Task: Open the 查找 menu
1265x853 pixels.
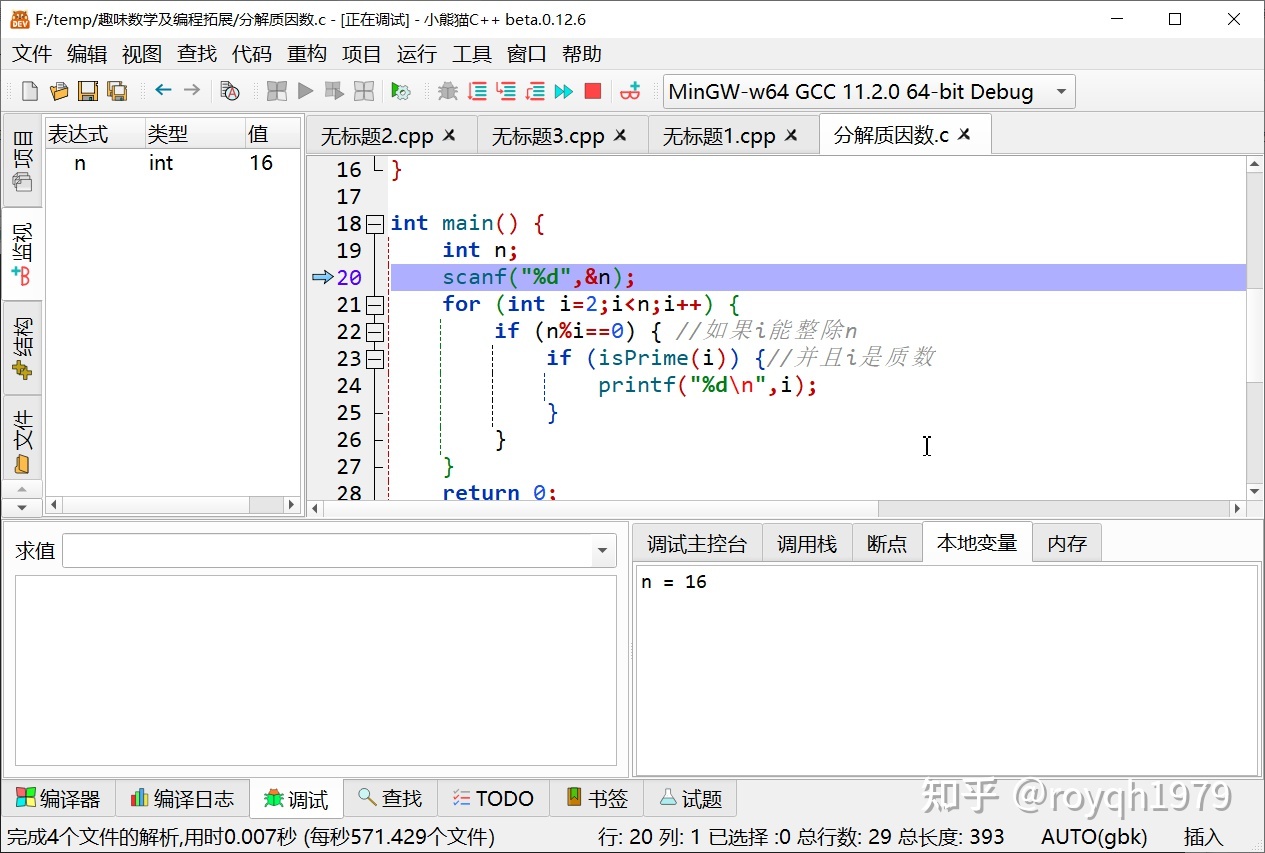Action: [x=197, y=54]
